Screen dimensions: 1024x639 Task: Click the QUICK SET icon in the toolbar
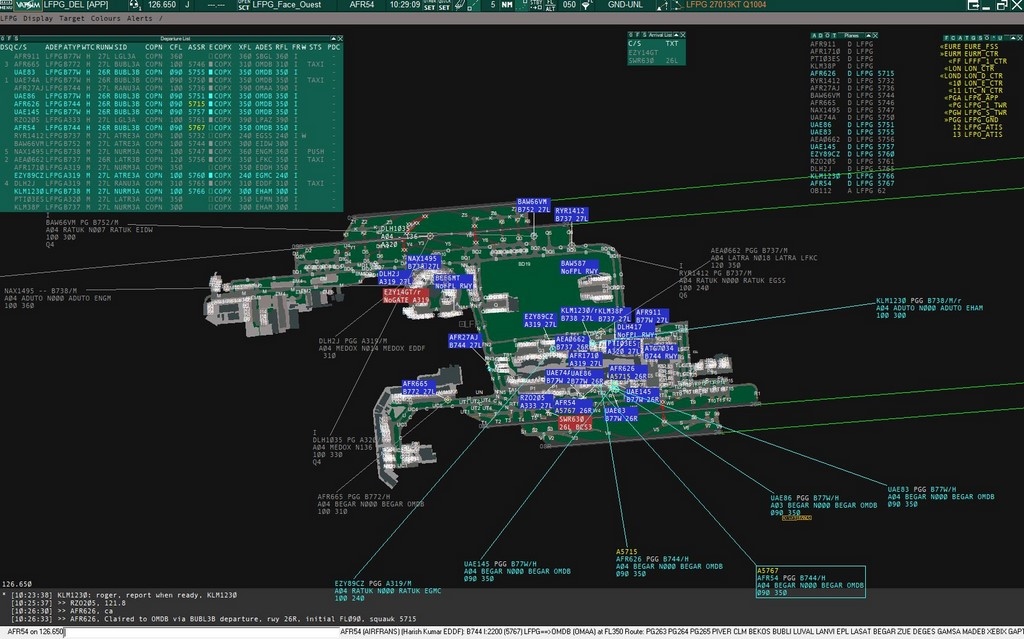(x=444, y=8)
